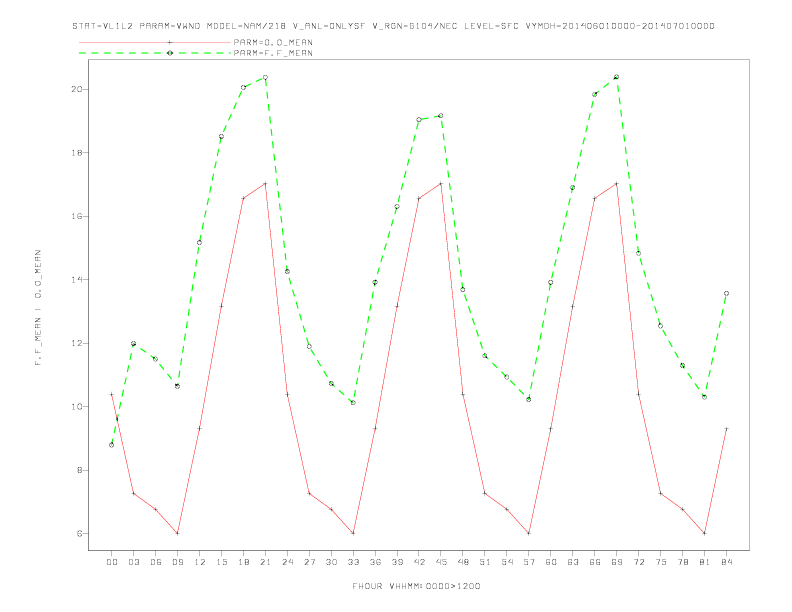Click the x-axis label FHOUR VHHMM:0000>1200
Viewport: 792px width, 612px height.
pos(416,586)
